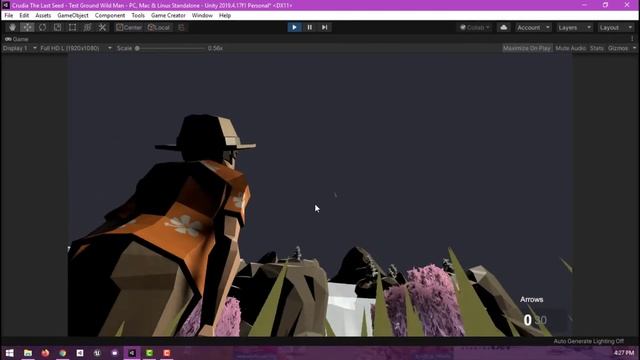Open the Tools menu
The image size is (640, 360).
tap(138, 16)
